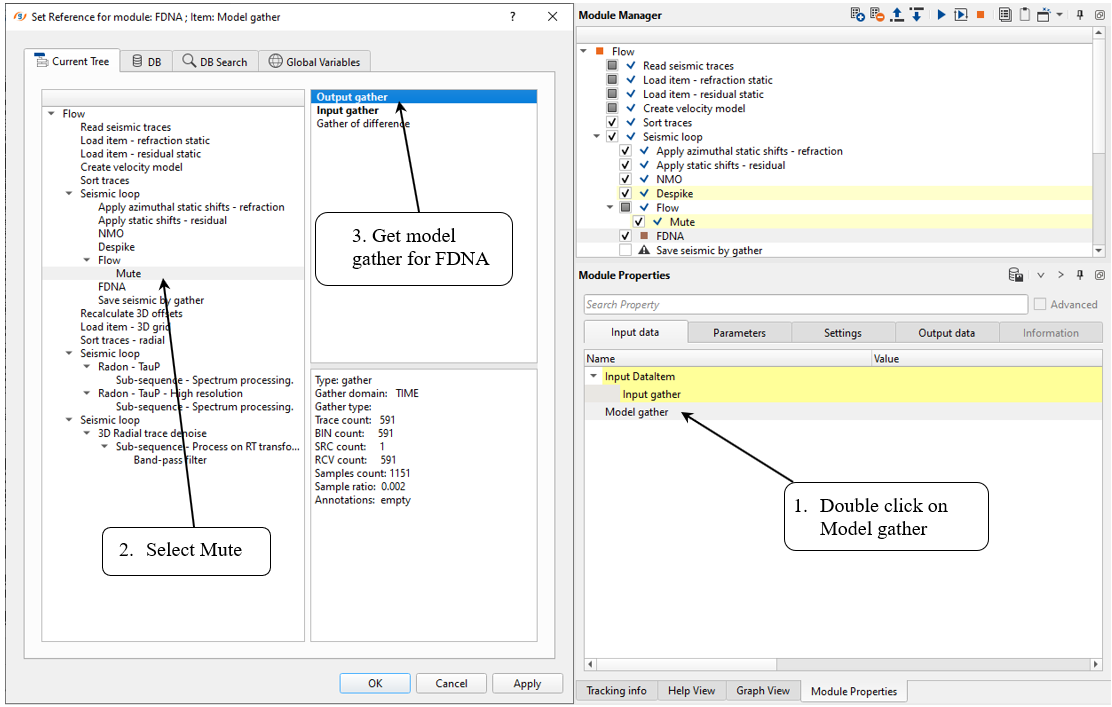This screenshot has height=707, width=1112.
Task: Switch to the DB Search tab
Action: pyautogui.click(x=214, y=62)
